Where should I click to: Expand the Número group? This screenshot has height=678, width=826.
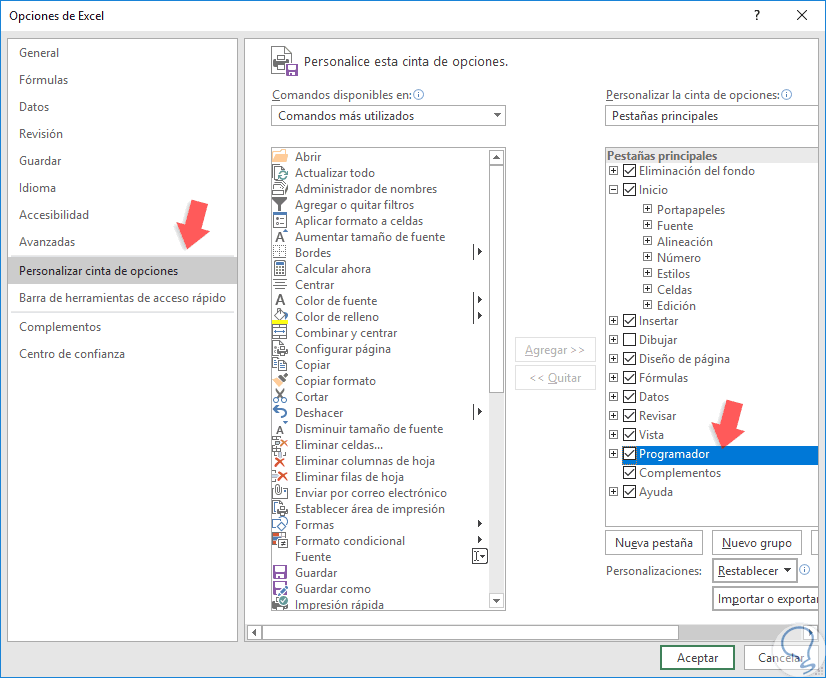coord(647,257)
